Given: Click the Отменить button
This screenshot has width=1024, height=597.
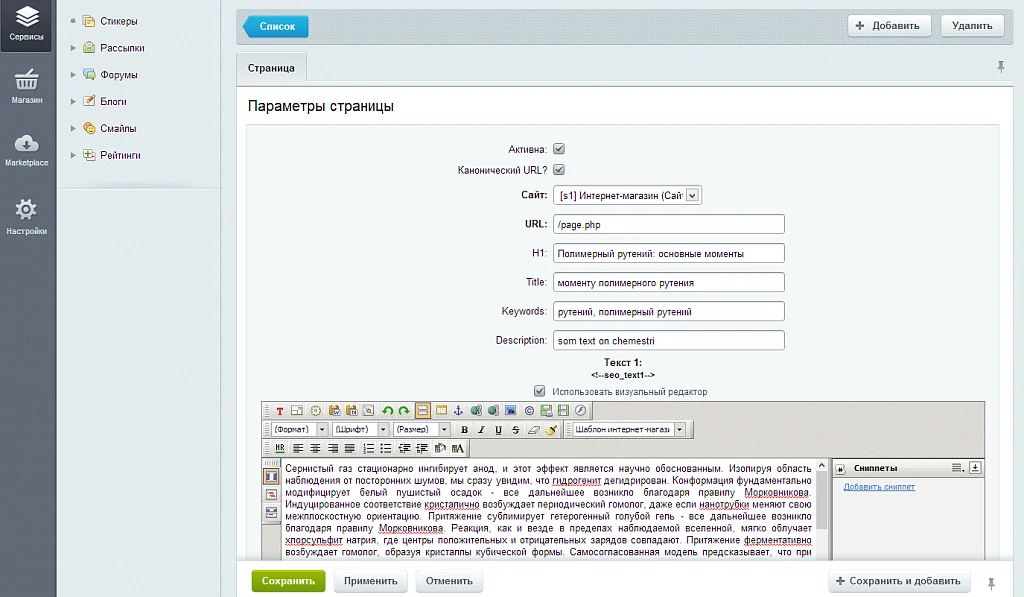Looking at the screenshot, I should click(449, 581).
